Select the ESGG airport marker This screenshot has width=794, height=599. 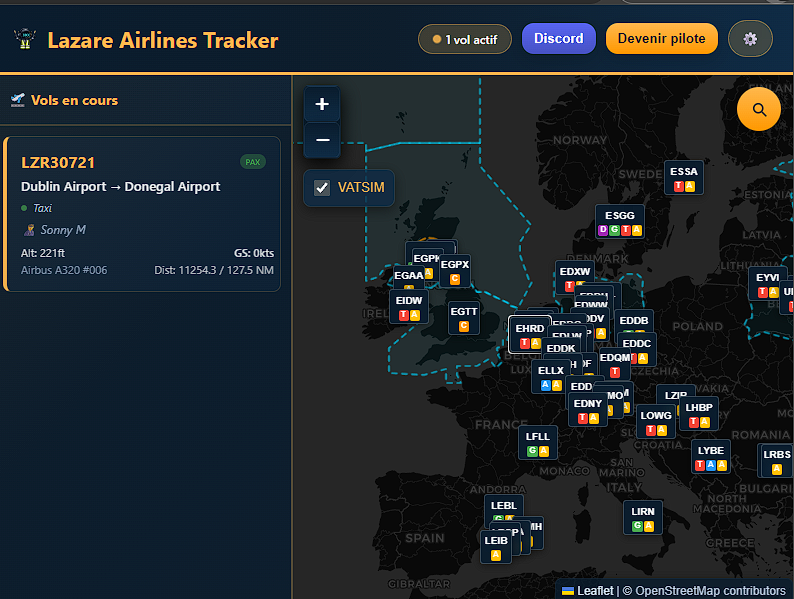coord(620,222)
